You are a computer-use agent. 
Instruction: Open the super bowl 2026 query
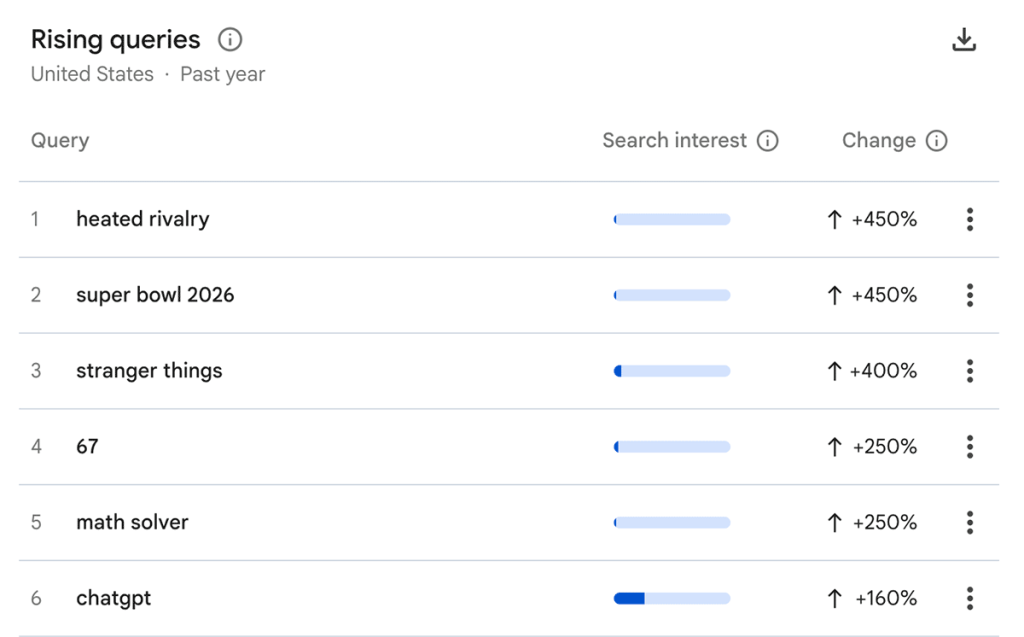pyautogui.click(x=155, y=295)
